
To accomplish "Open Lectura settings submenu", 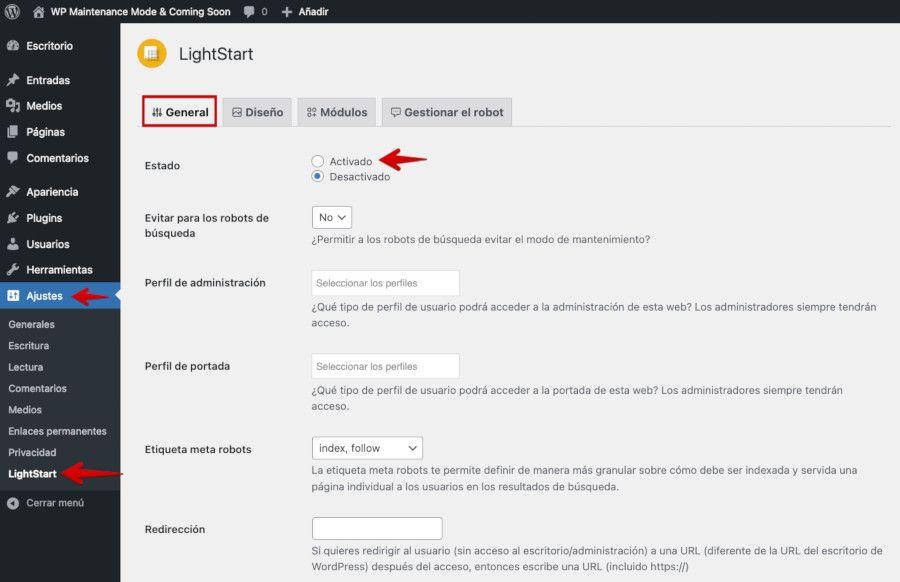I will (26, 367).
